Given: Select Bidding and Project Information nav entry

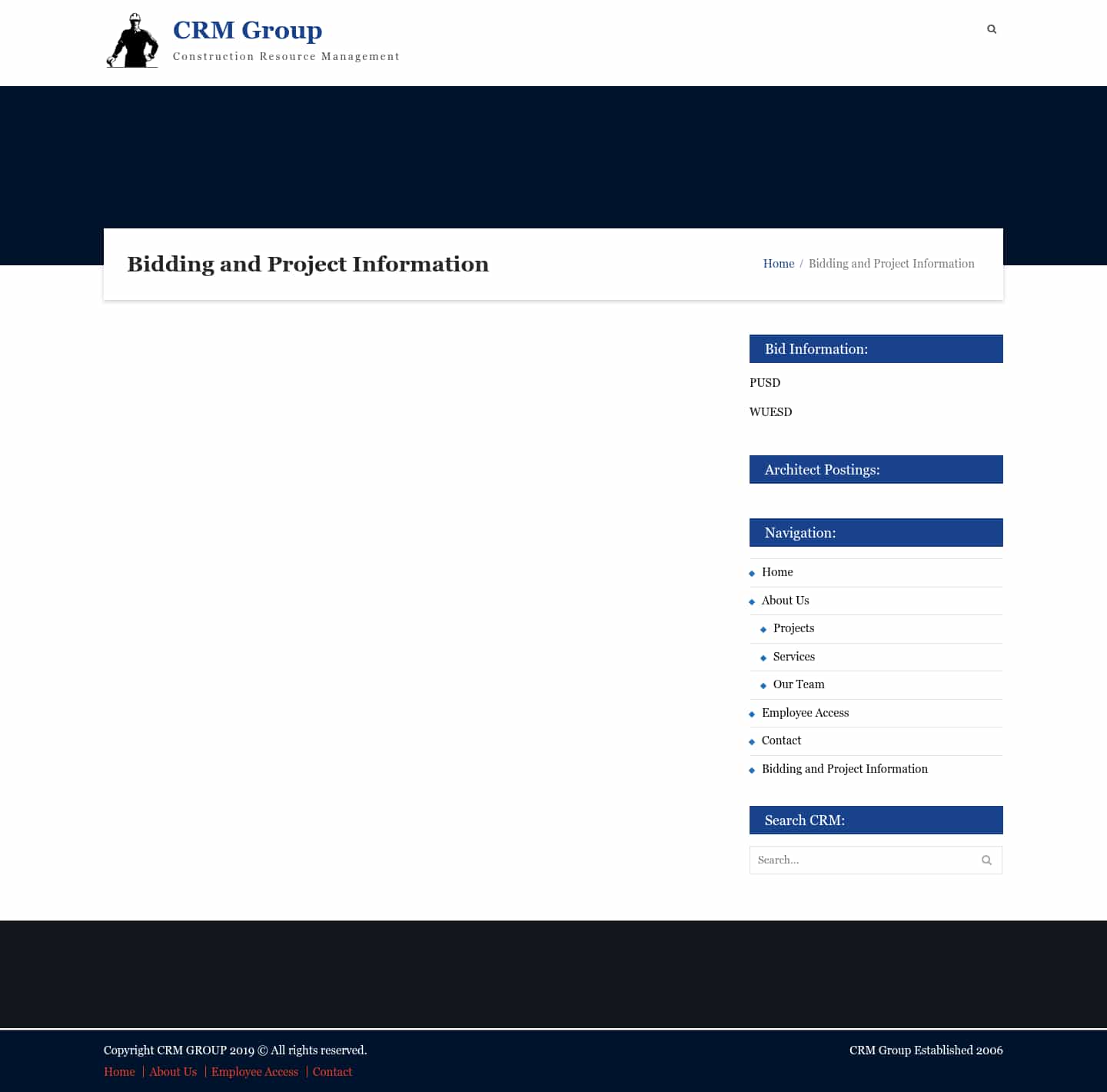Looking at the screenshot, I should tap(845, 769).
